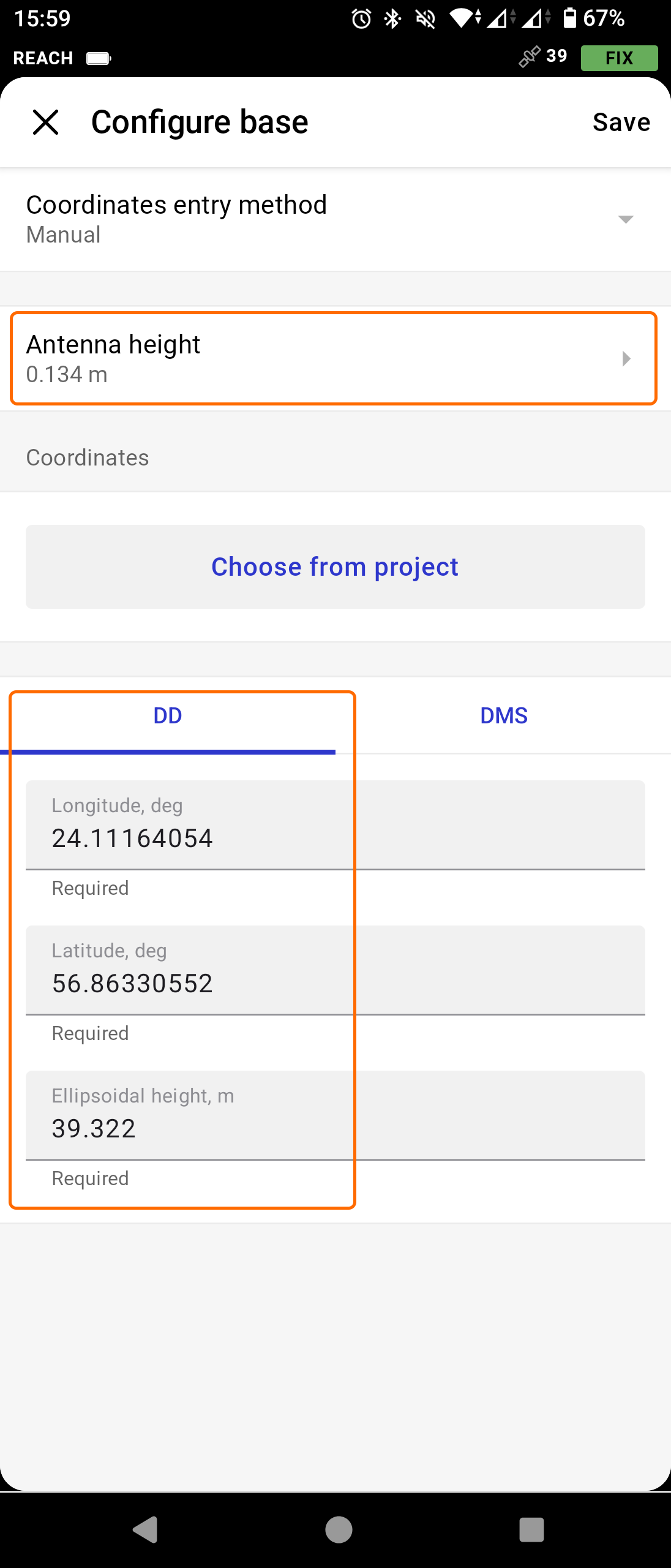
Task: Tap the Bluetooth status icon
Action: click(392, 19)
